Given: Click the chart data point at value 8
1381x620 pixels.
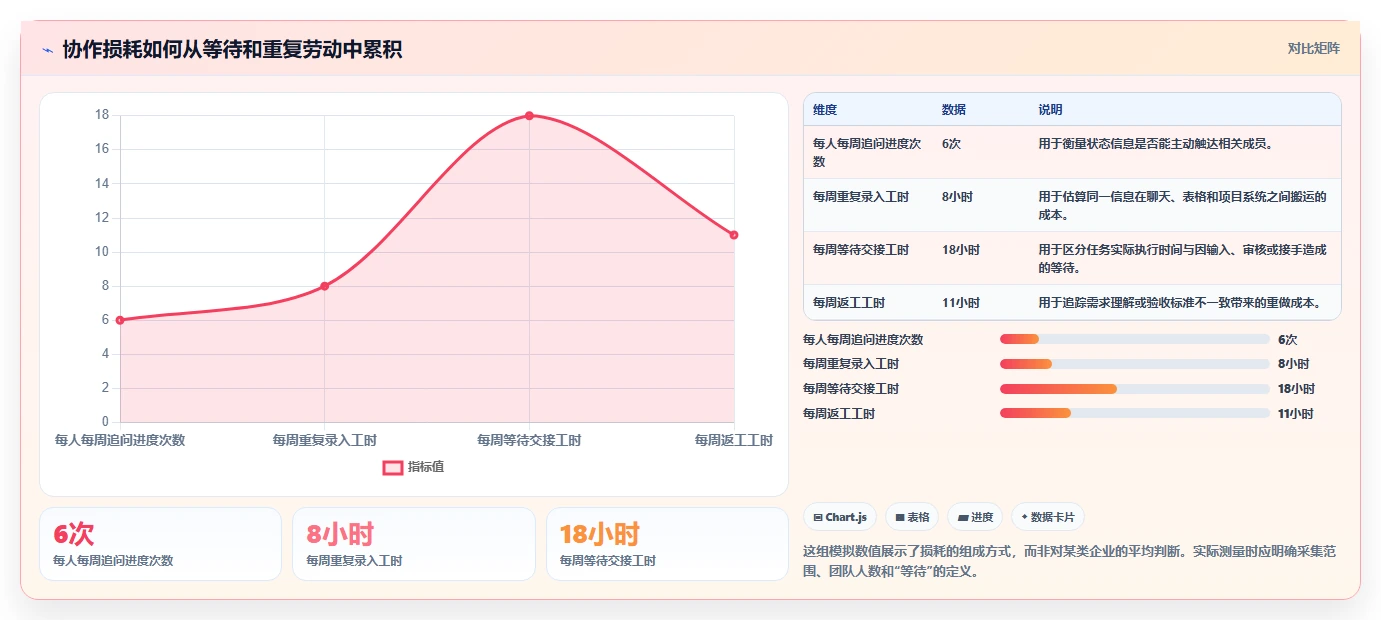Looking at the screenshot, I should [324, 286].
